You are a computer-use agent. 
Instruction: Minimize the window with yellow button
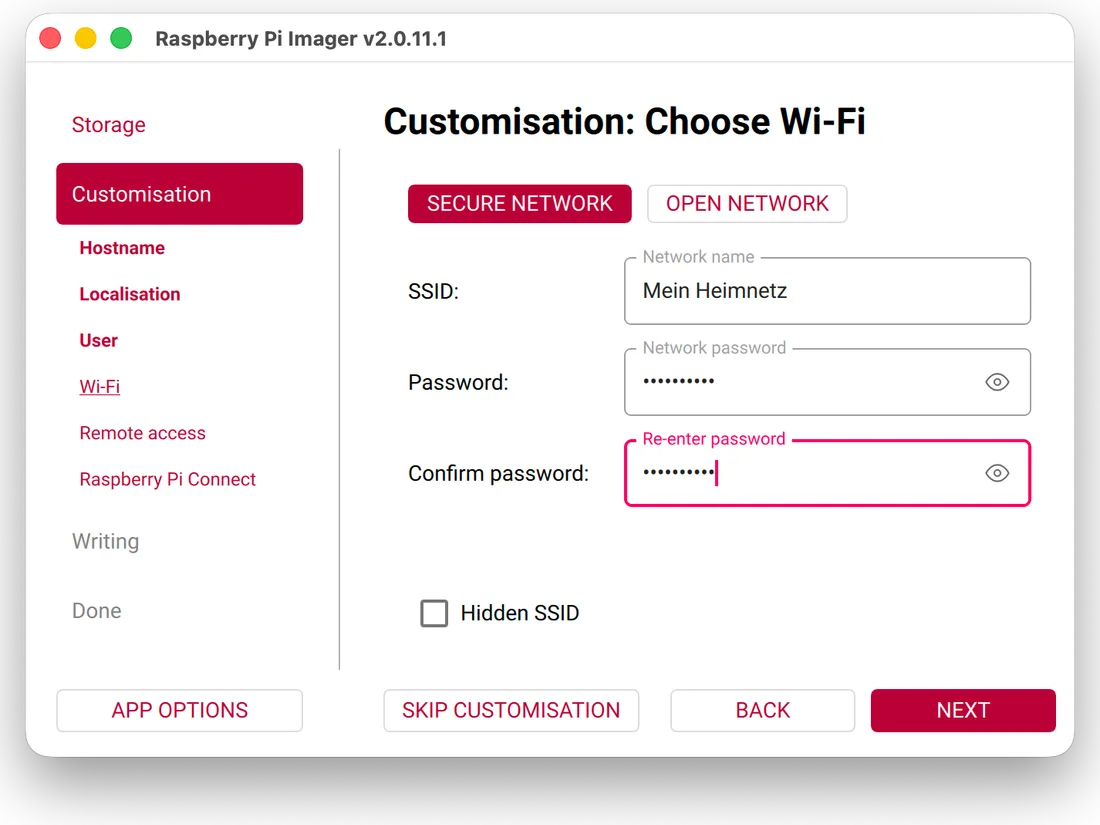[x=86, y=38]
